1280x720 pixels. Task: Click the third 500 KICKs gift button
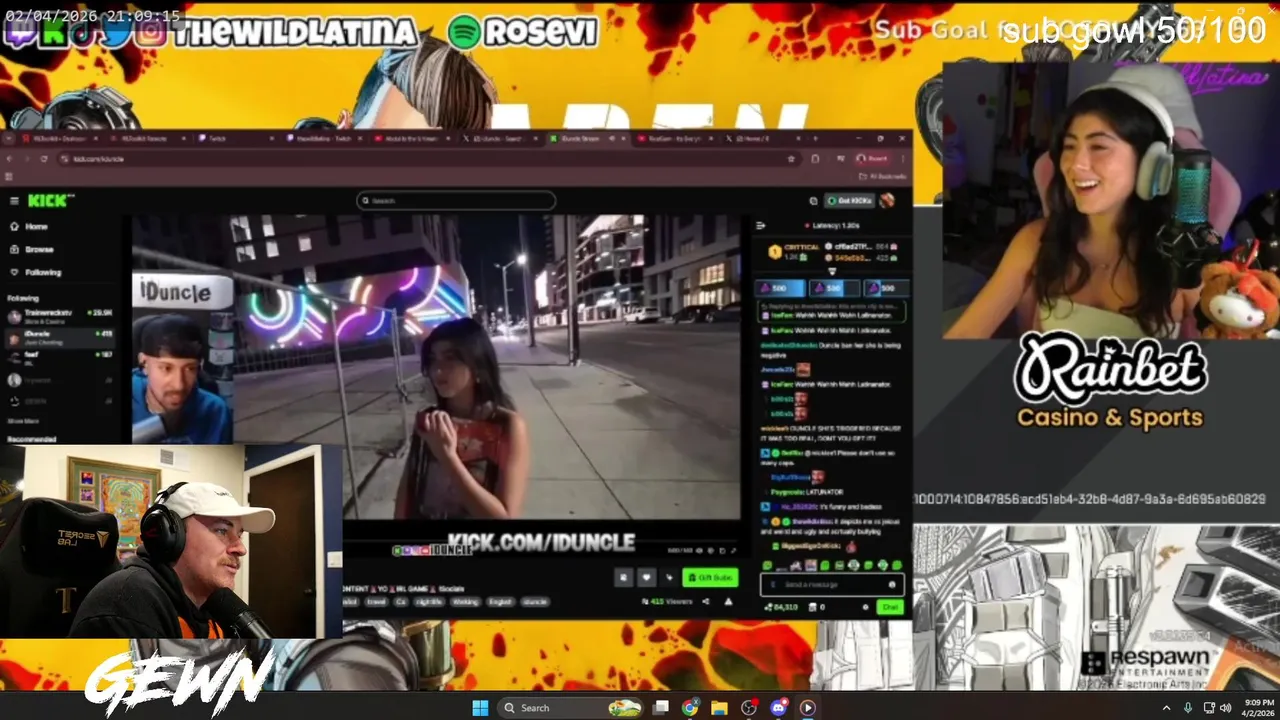tap(886, 288)
